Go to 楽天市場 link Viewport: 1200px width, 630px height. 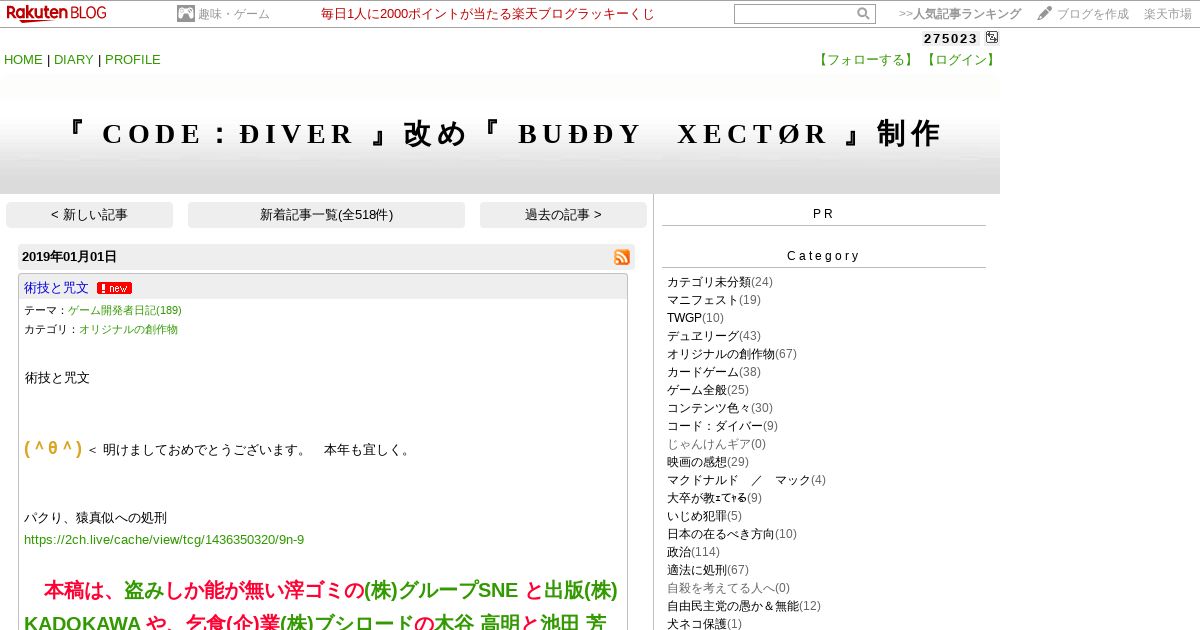[1167, 14]
